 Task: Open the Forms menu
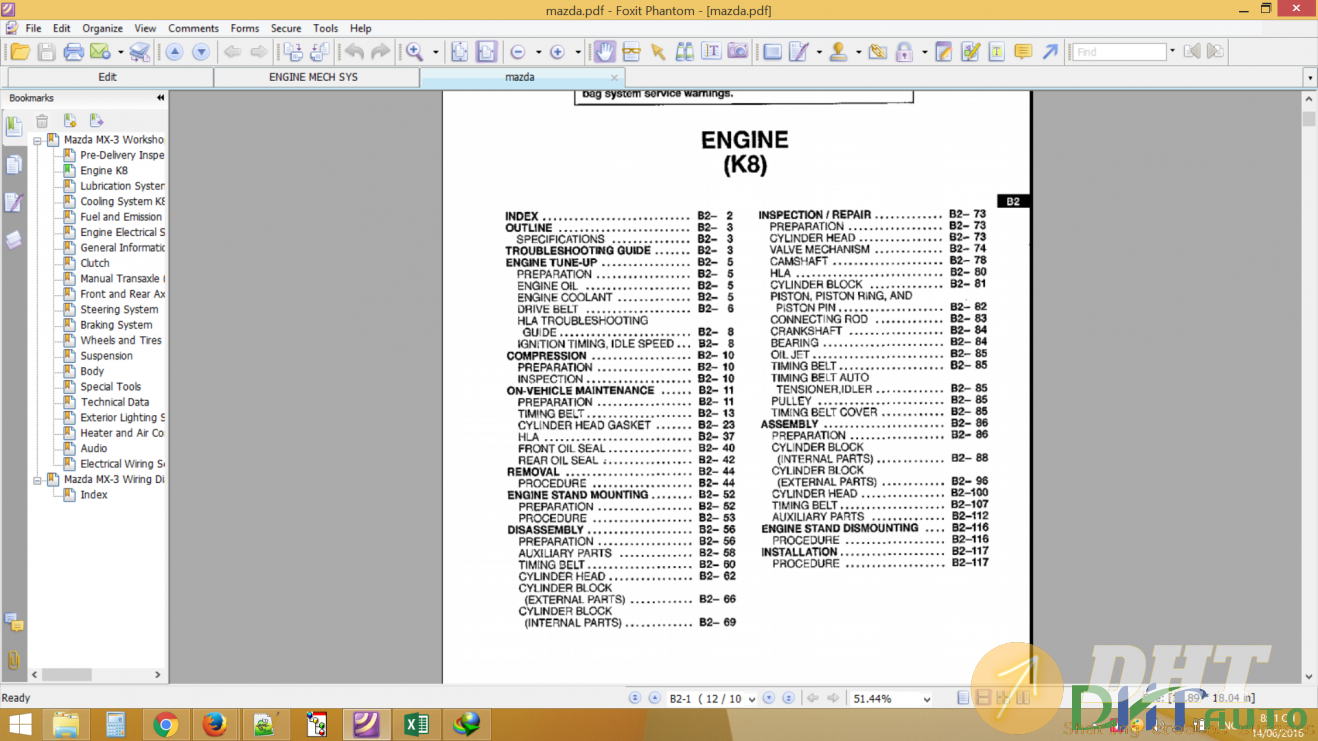(x=245, y=28)
